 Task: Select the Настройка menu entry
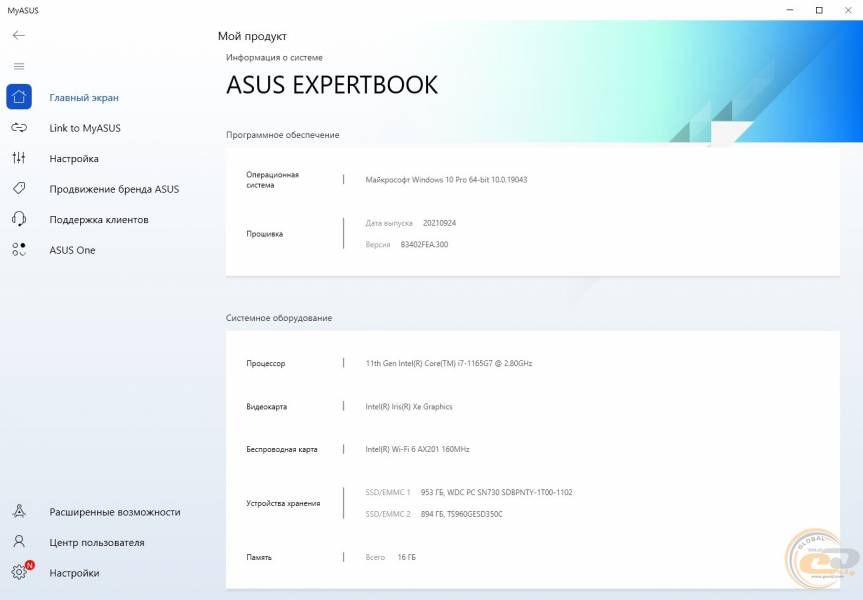pos(74,159)
